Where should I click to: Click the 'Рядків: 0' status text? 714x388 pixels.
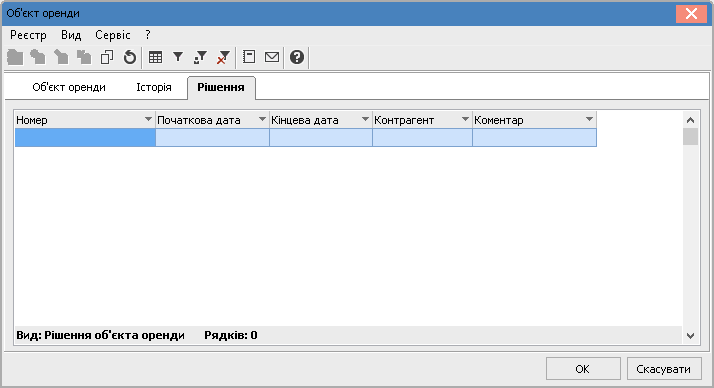[231, 336]
